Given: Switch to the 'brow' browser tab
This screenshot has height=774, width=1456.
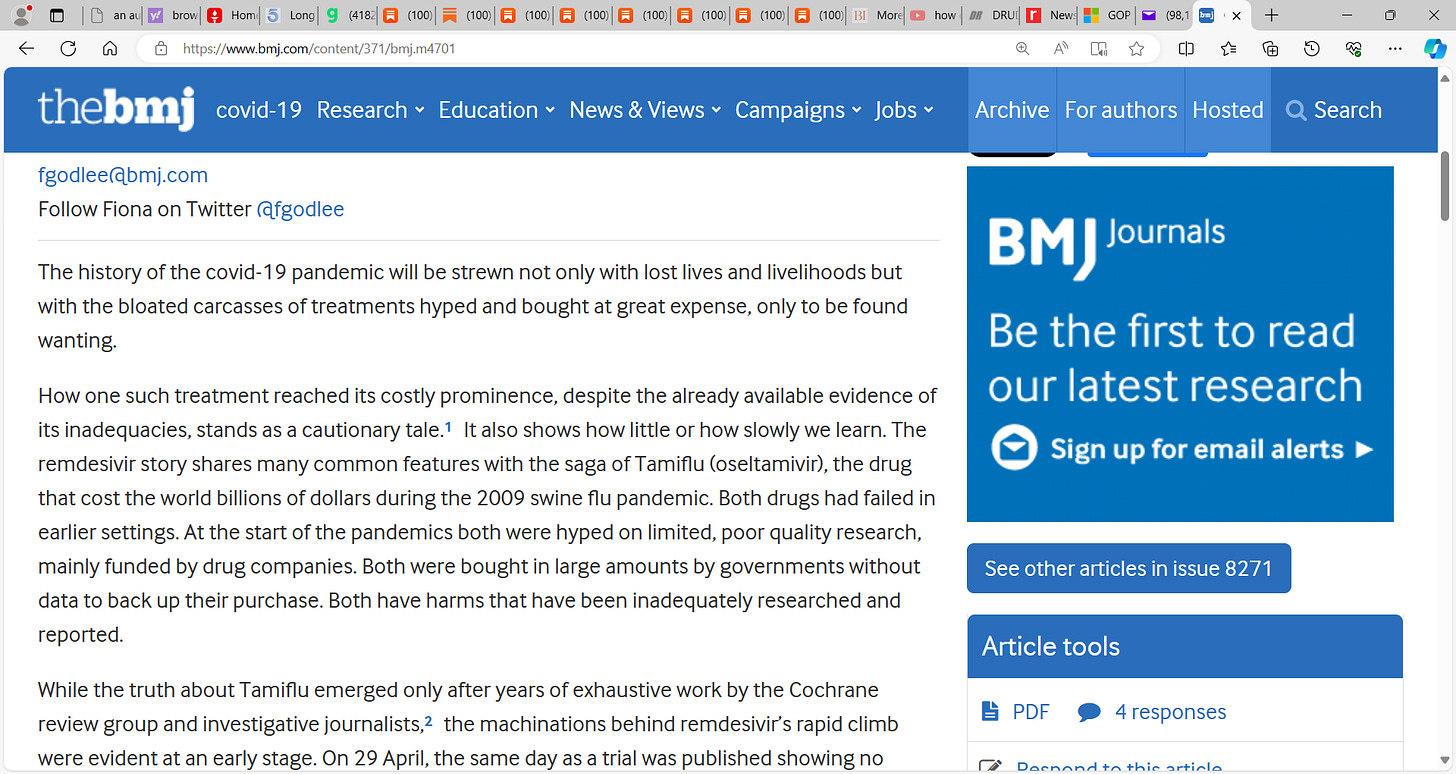Looking at the screenshot, I should point(171,15).
